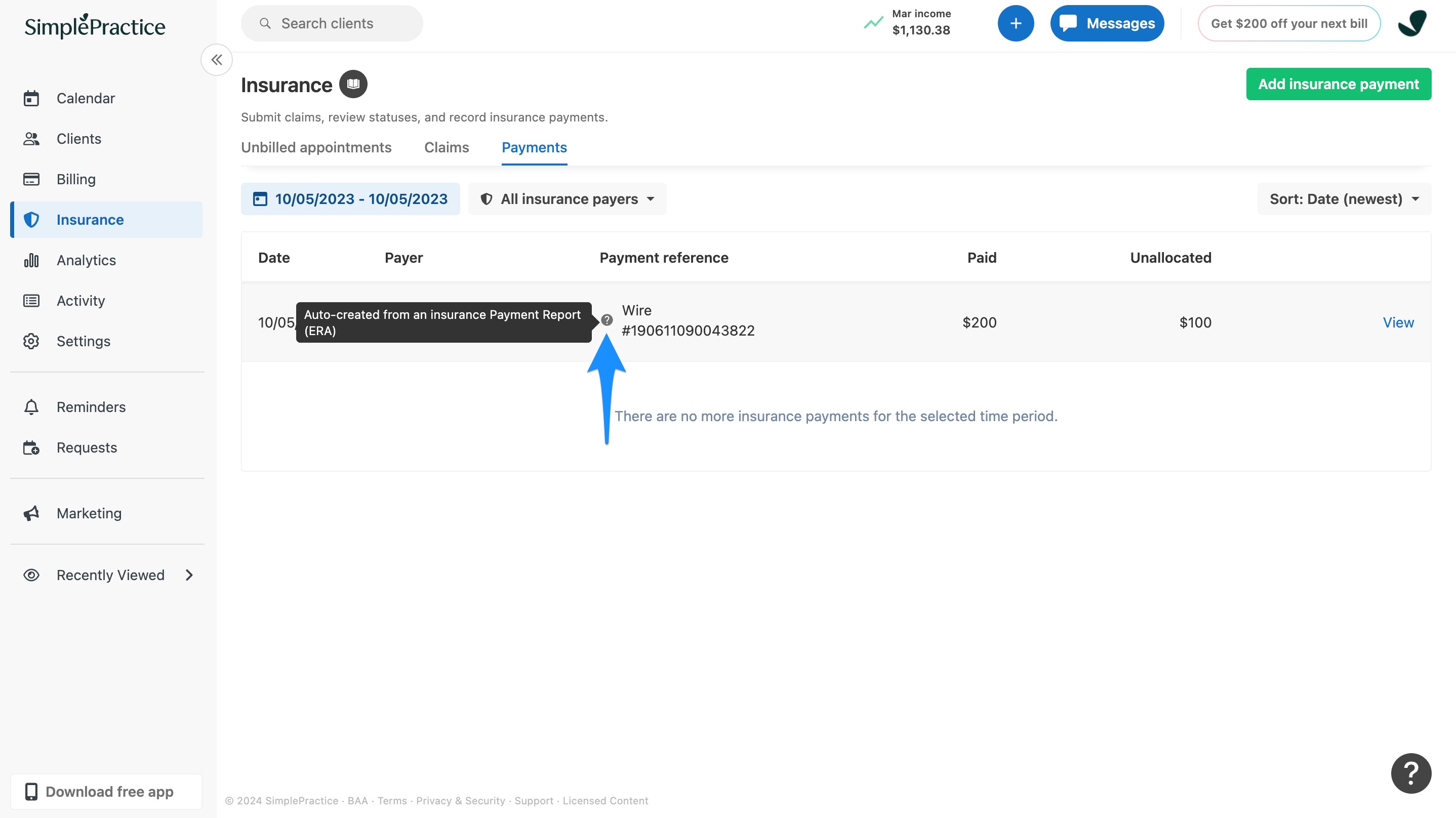Select the Clients icon in the sidebar
Image resolution: width=1456 pixels, height=818 pixels.
[78, 139]
